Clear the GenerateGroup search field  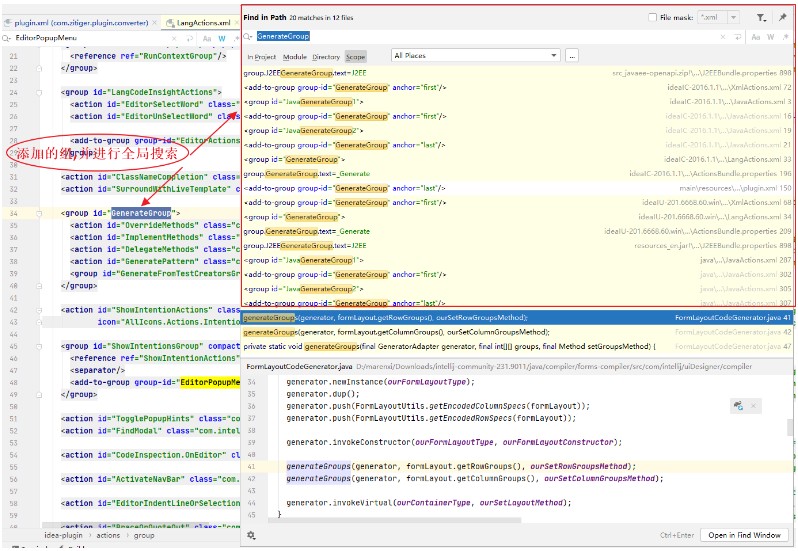pyautogui.click(x=723, y=37)
